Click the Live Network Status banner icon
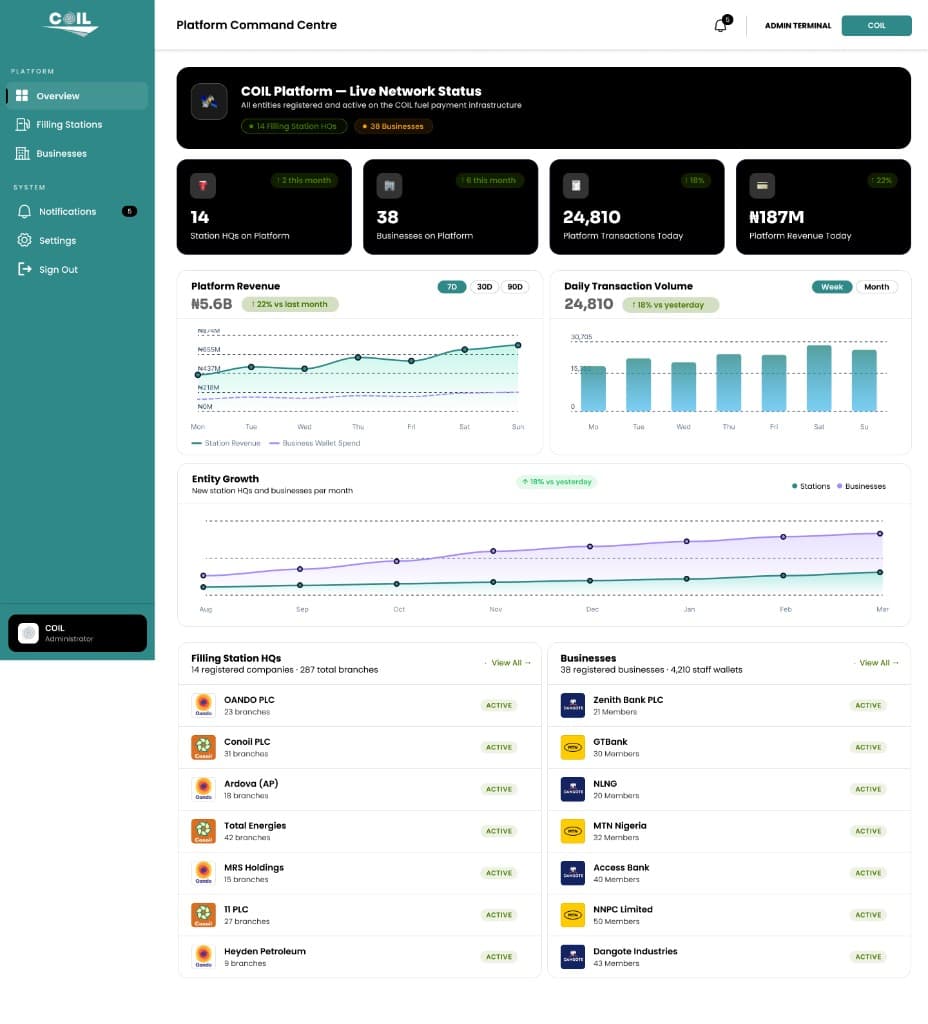 pos(209,101)
